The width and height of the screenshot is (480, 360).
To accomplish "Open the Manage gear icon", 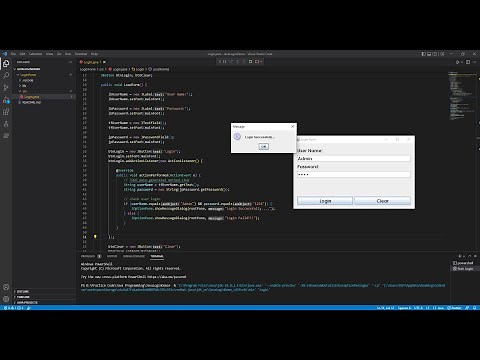I will [6, 299].
